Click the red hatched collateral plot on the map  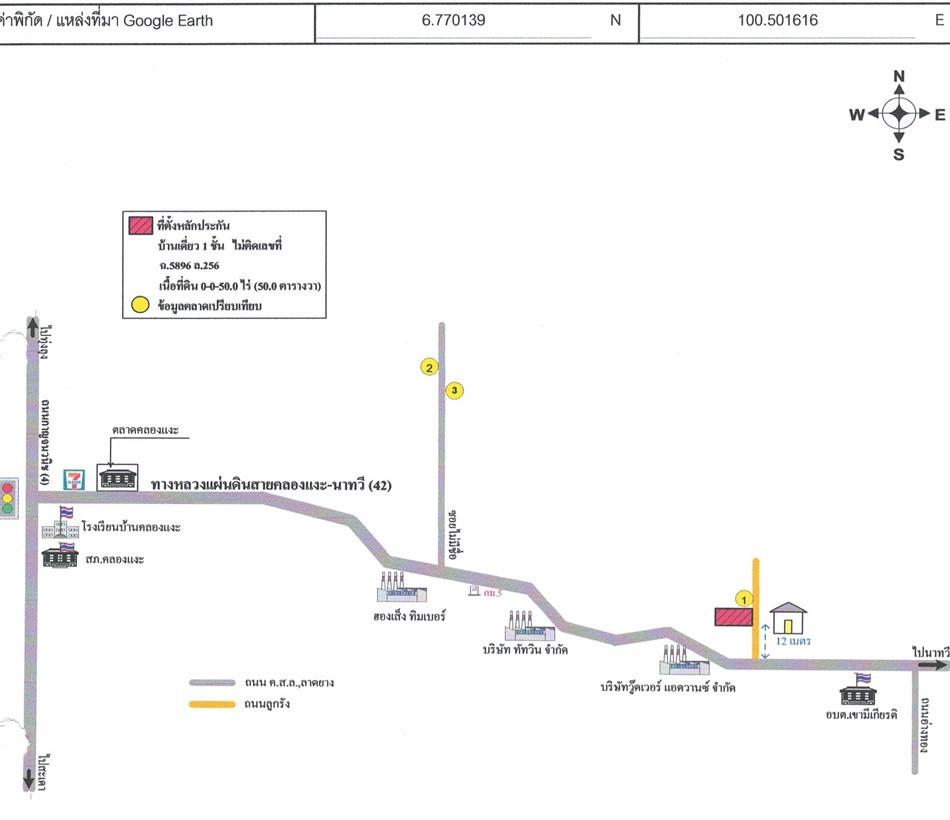coord(733,617)
